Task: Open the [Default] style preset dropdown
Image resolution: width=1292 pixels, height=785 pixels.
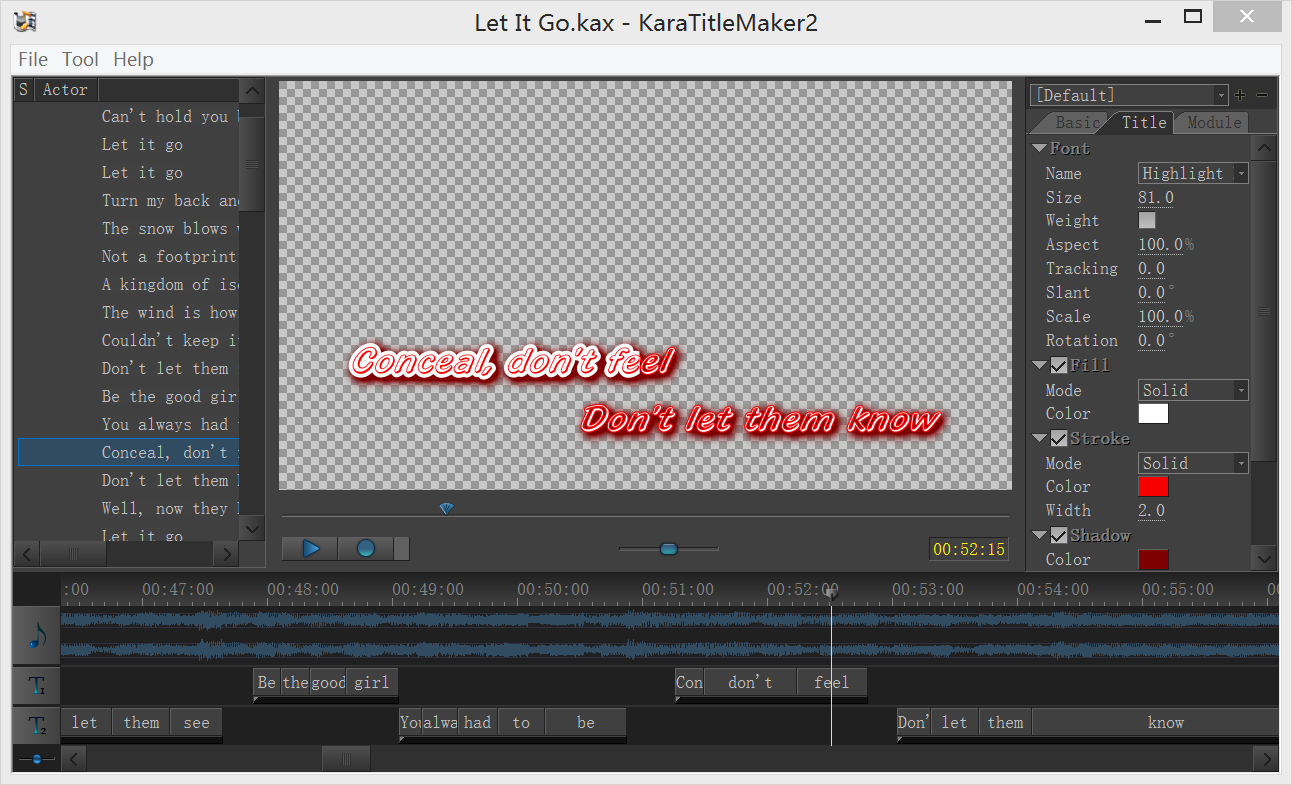Action: [1129, 95]
